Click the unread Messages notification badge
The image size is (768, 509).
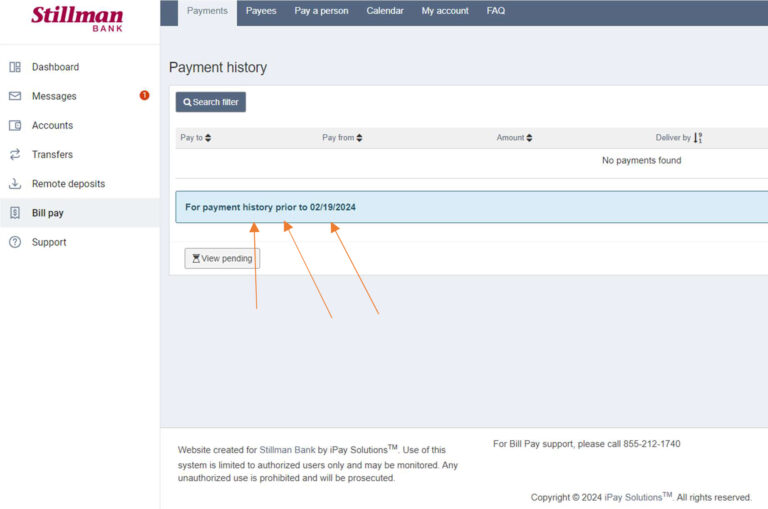click(x=144, y=96)
